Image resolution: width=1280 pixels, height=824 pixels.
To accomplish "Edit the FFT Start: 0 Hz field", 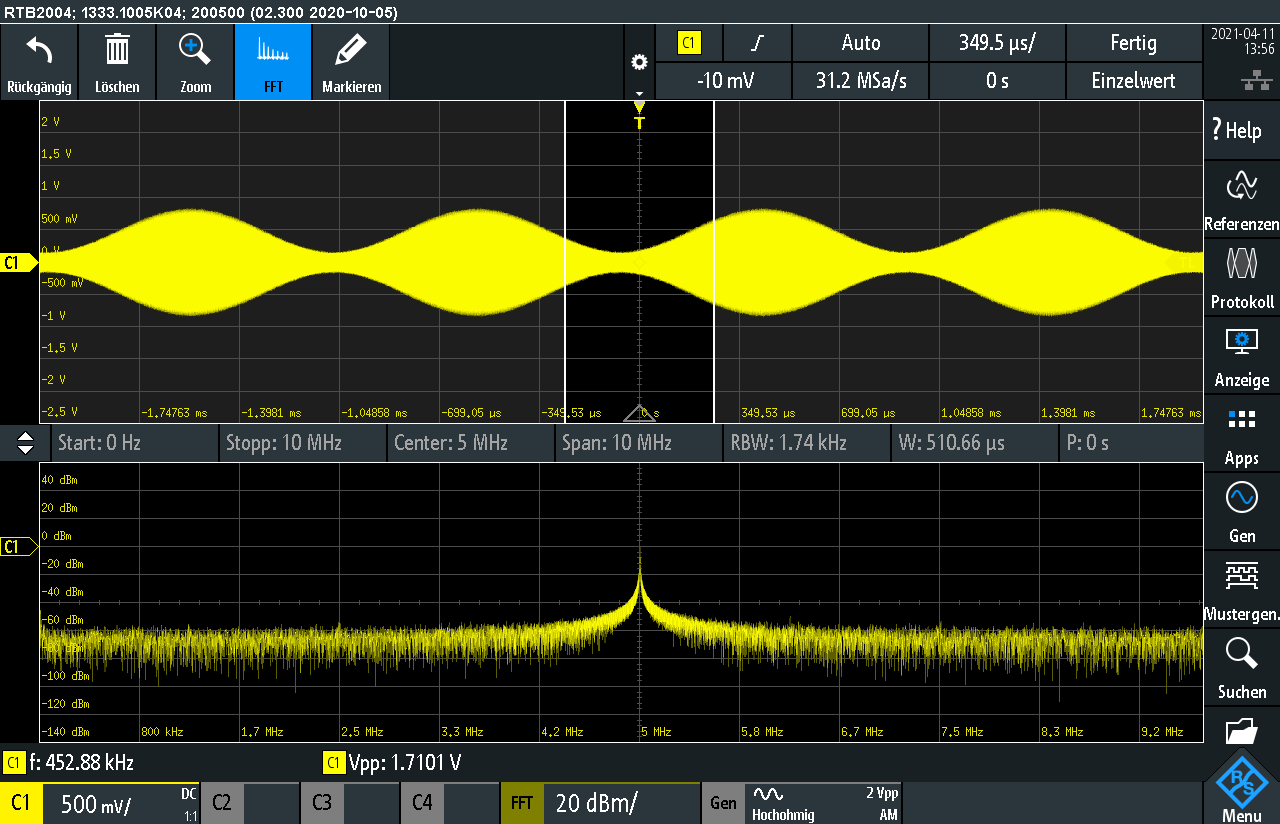I will 134,442.
